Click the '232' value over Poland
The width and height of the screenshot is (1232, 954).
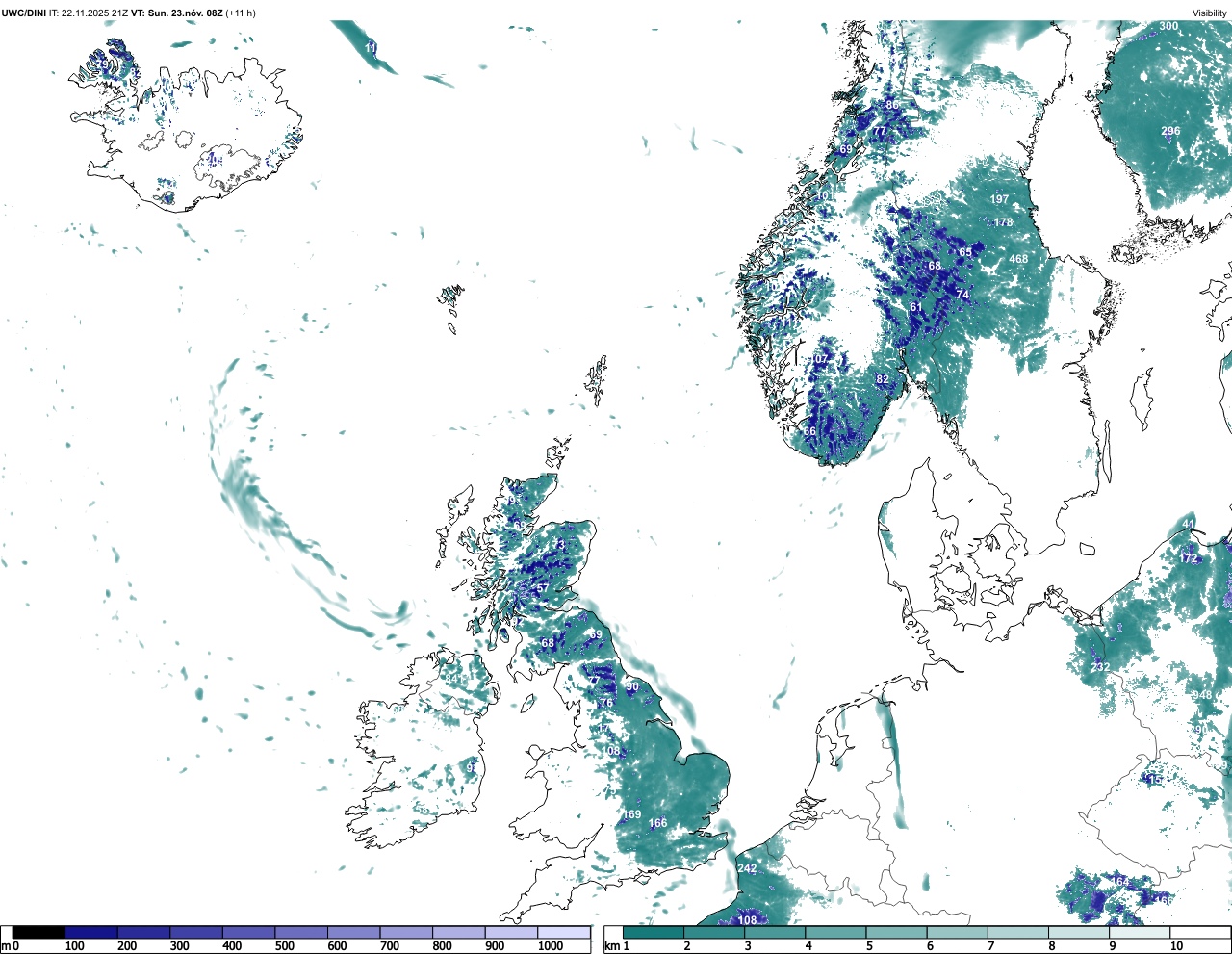click(1100, 667)
